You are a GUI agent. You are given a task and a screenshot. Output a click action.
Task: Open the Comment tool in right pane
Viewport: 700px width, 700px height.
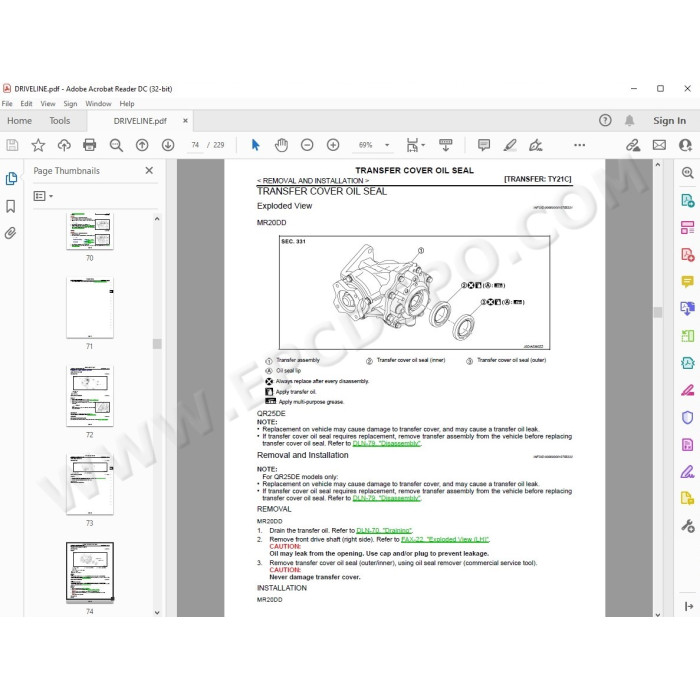tap(688, 281)
